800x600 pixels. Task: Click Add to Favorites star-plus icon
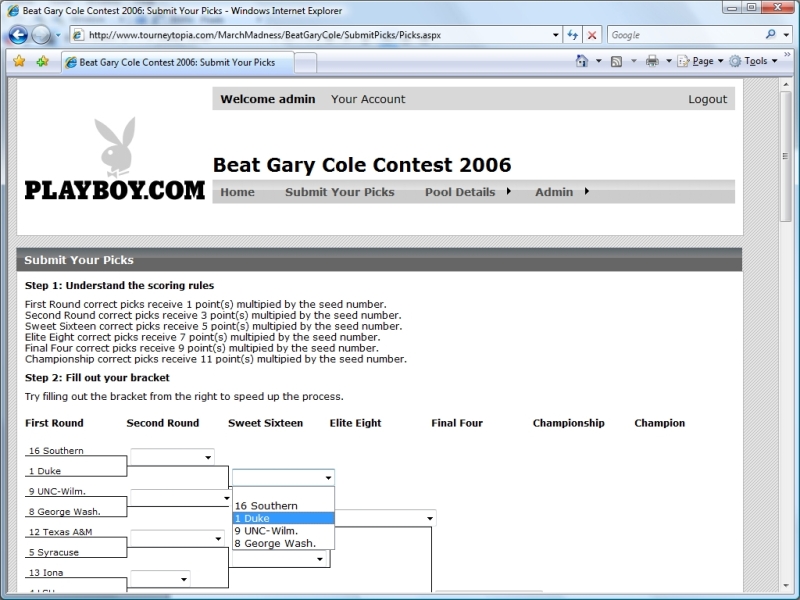42,62
